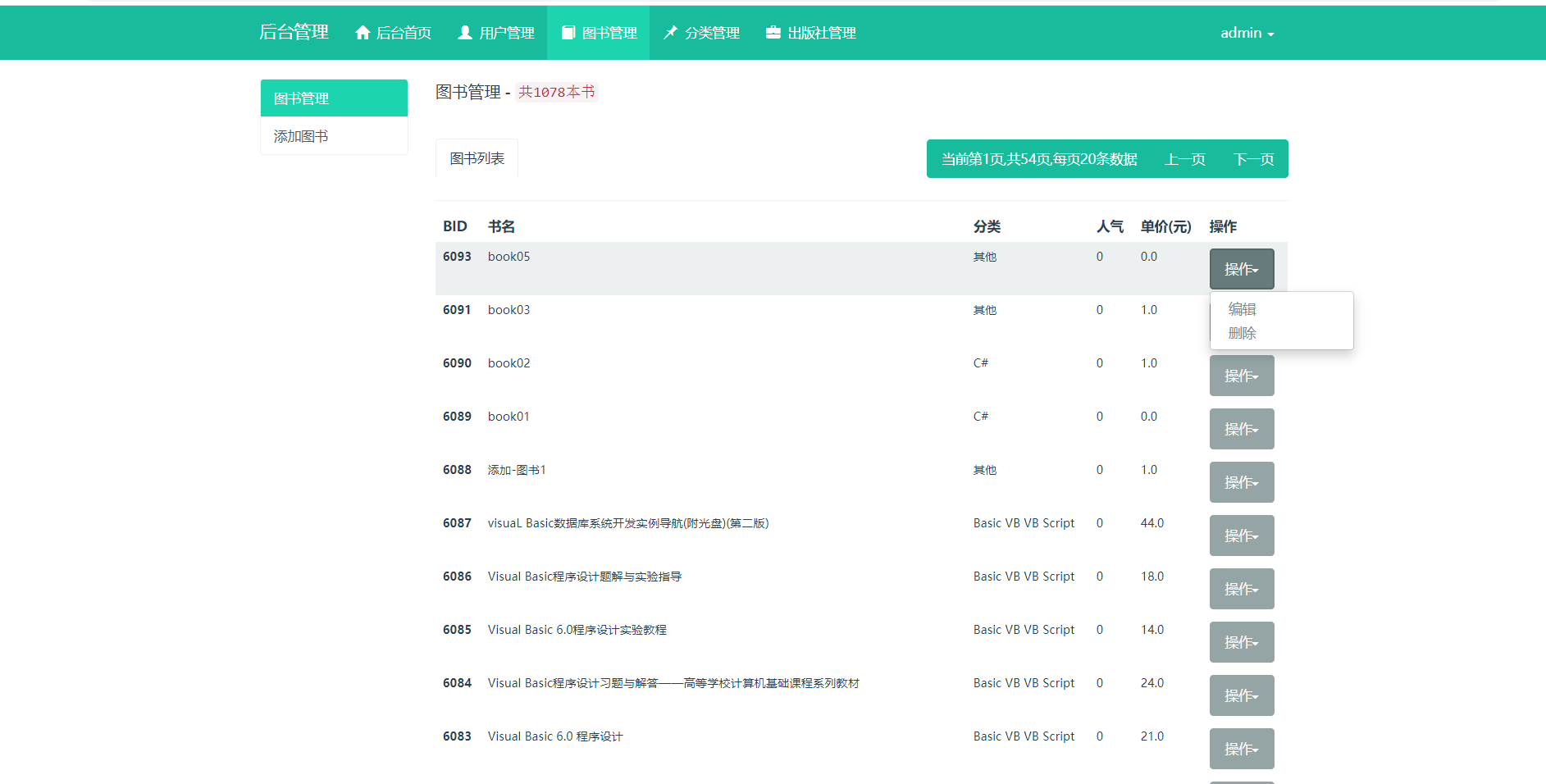Click the book icon beside 图书管理
Image resolution: width=1546 pixels, height=784 pixels.
pyautogui.click(x=568, y=33)
